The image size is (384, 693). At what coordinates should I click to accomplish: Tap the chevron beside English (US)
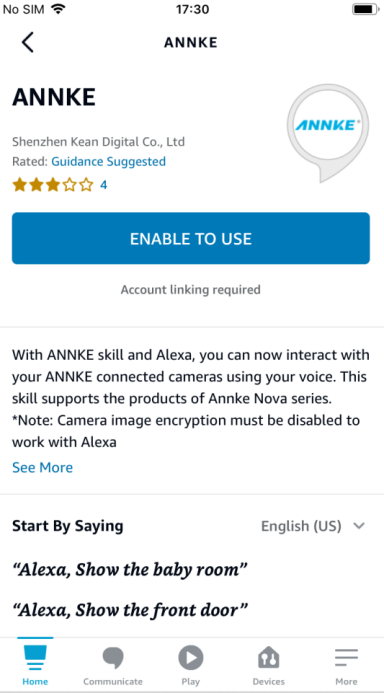359,526
